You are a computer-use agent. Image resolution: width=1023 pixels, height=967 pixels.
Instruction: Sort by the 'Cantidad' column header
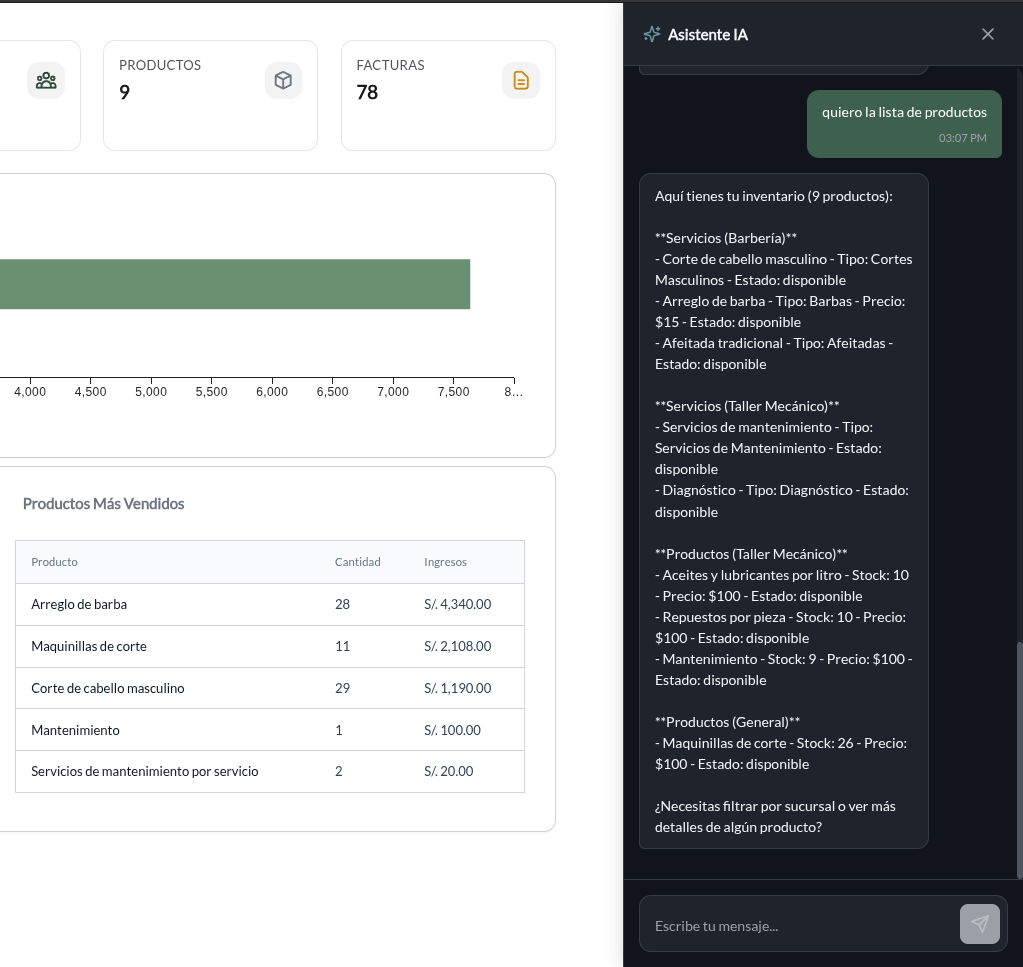click(357, 562)
